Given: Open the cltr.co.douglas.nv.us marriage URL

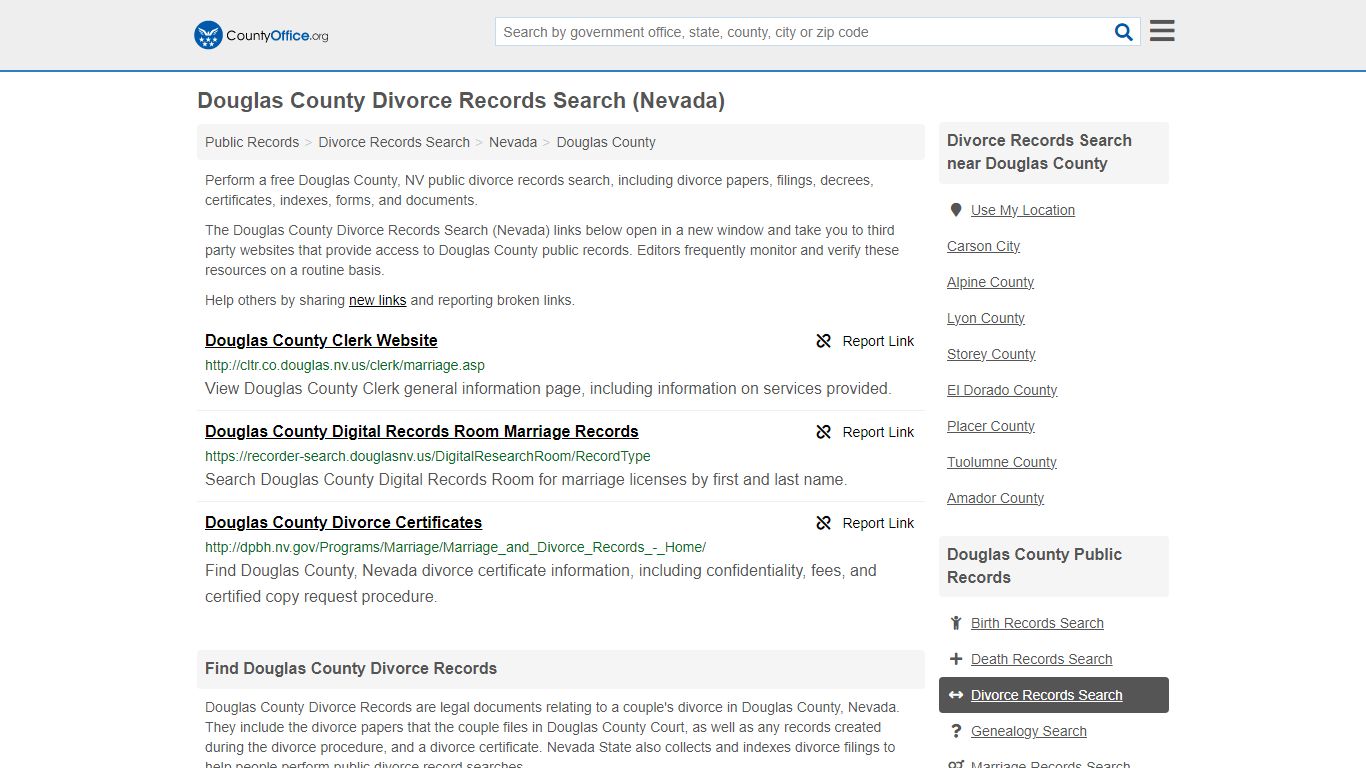Looking at the screenshot, I should 345,365.
